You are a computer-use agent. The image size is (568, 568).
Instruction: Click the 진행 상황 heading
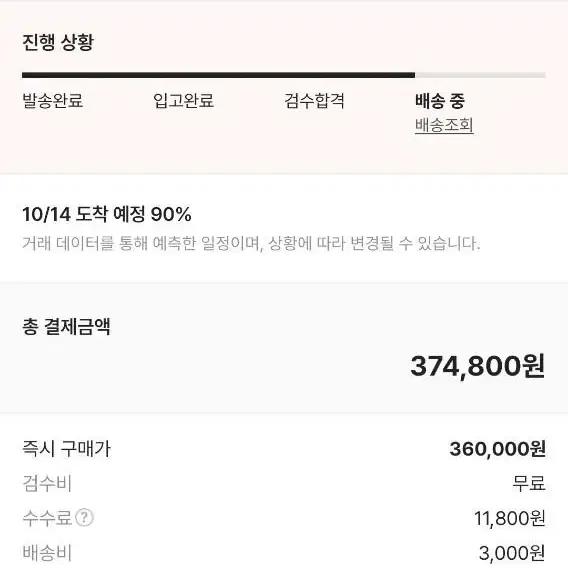pyautogui.click(x=58, y=42)
